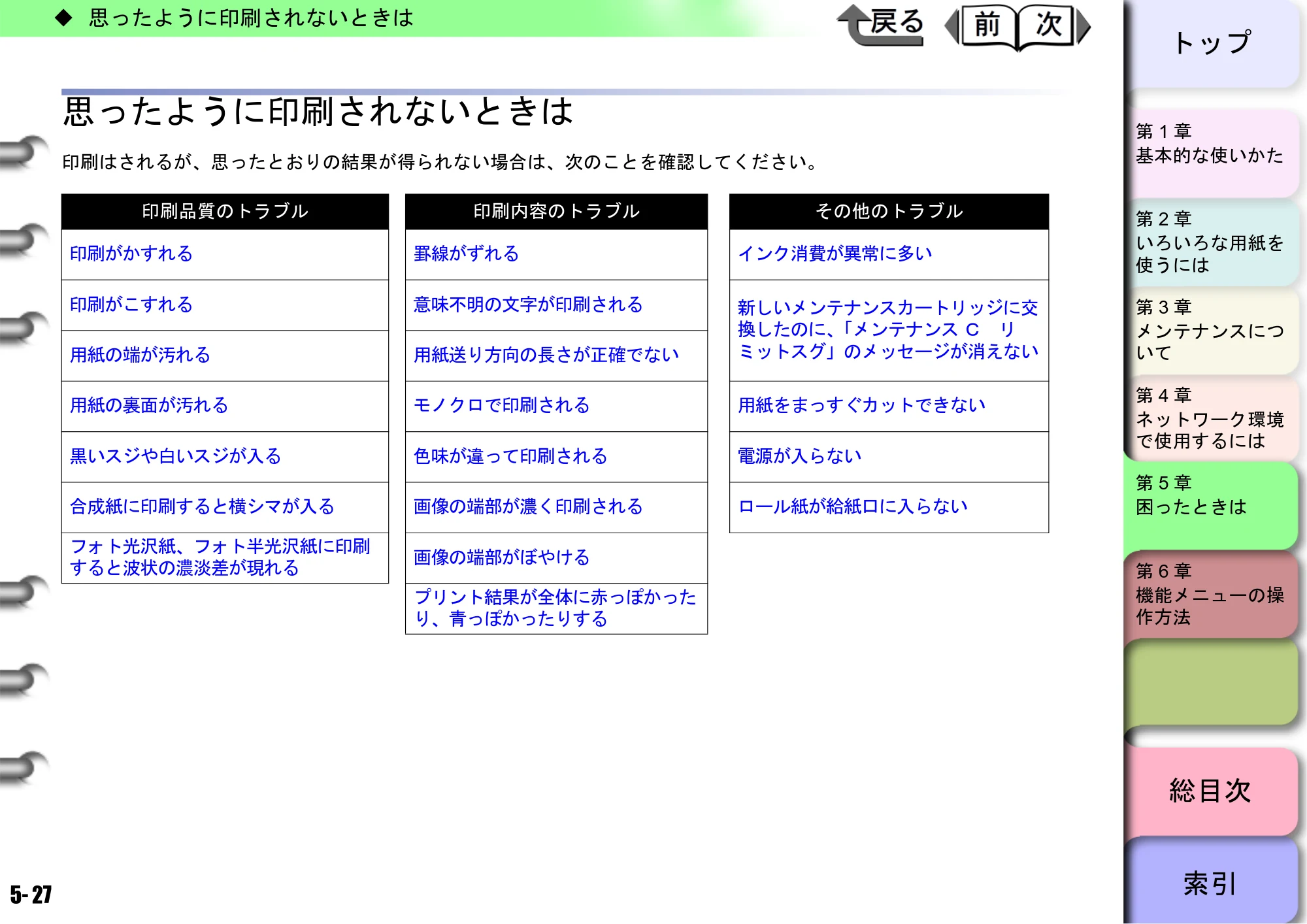Click the unlabeled olive-green side tab

tap(1212, 683)
